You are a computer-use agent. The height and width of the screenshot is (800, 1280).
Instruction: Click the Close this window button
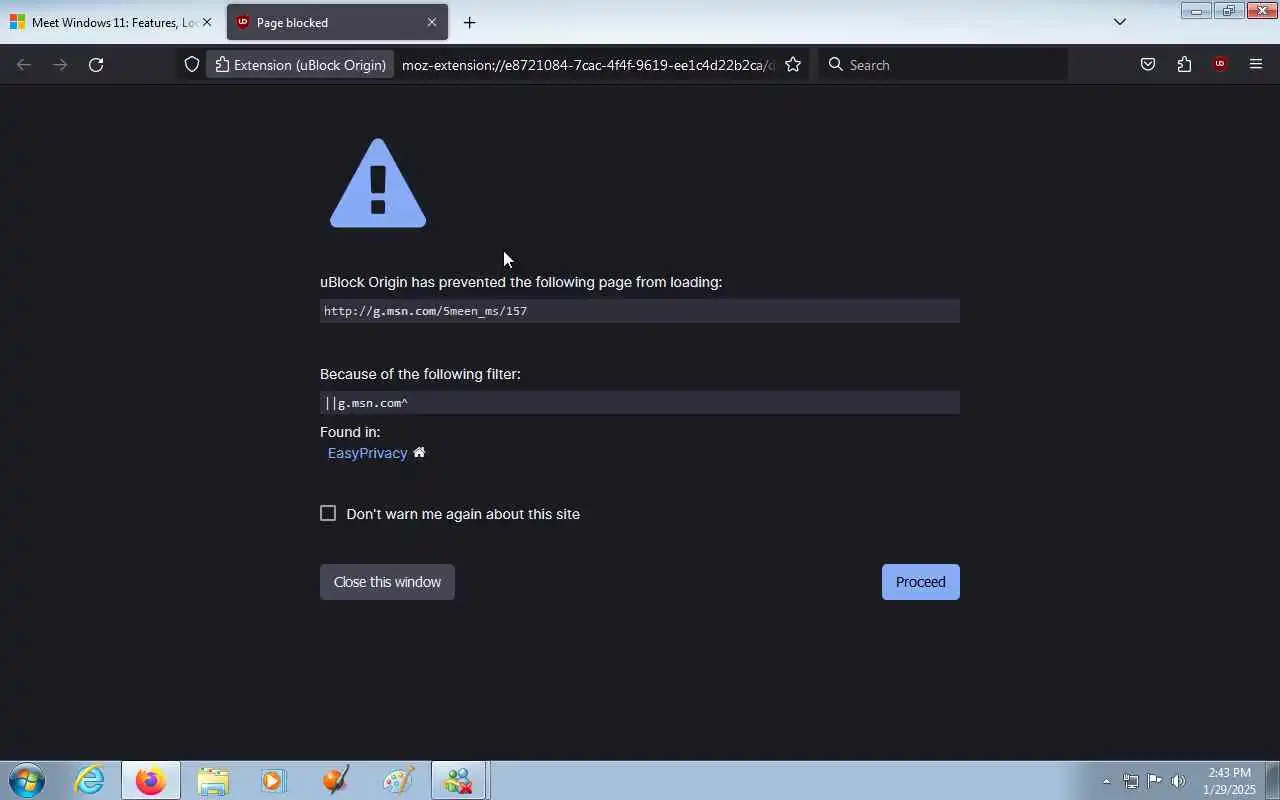pos(387,582)
